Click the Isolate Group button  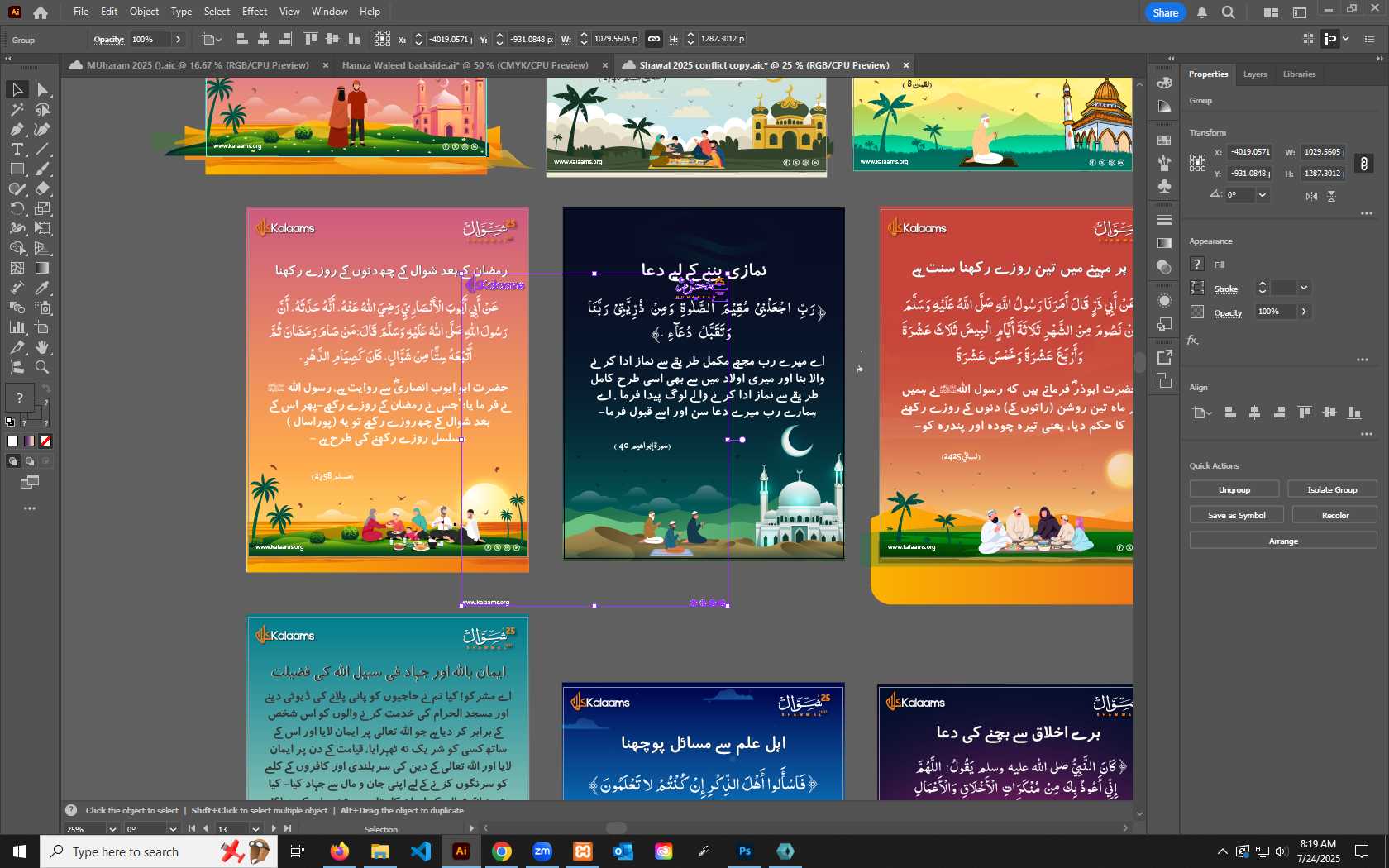tap(1332, 489)
